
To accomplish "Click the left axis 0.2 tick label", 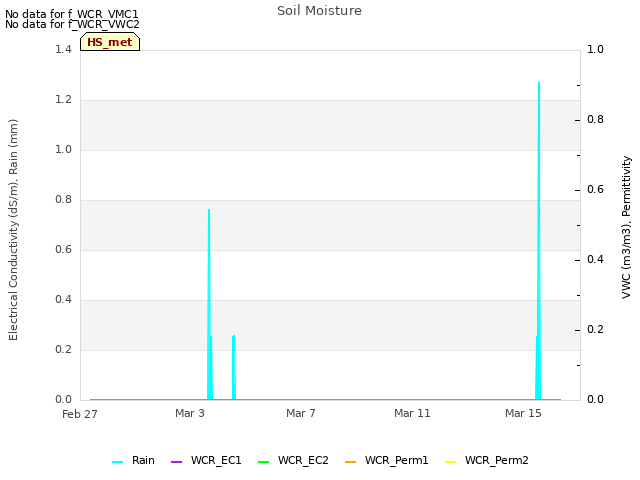I will [63, 349].
